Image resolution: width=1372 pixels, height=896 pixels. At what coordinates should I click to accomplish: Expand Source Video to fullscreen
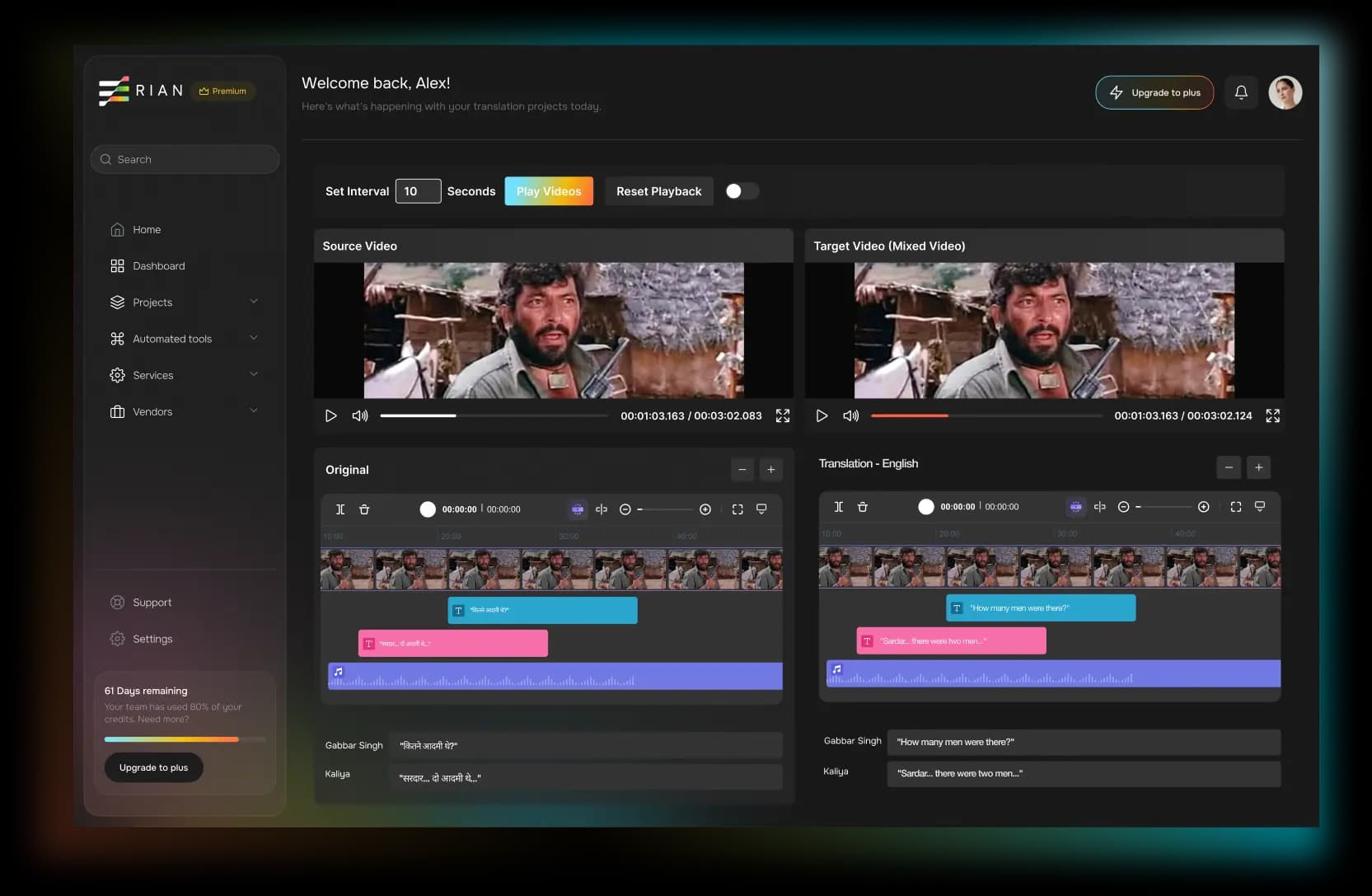(x=783, y=416)
